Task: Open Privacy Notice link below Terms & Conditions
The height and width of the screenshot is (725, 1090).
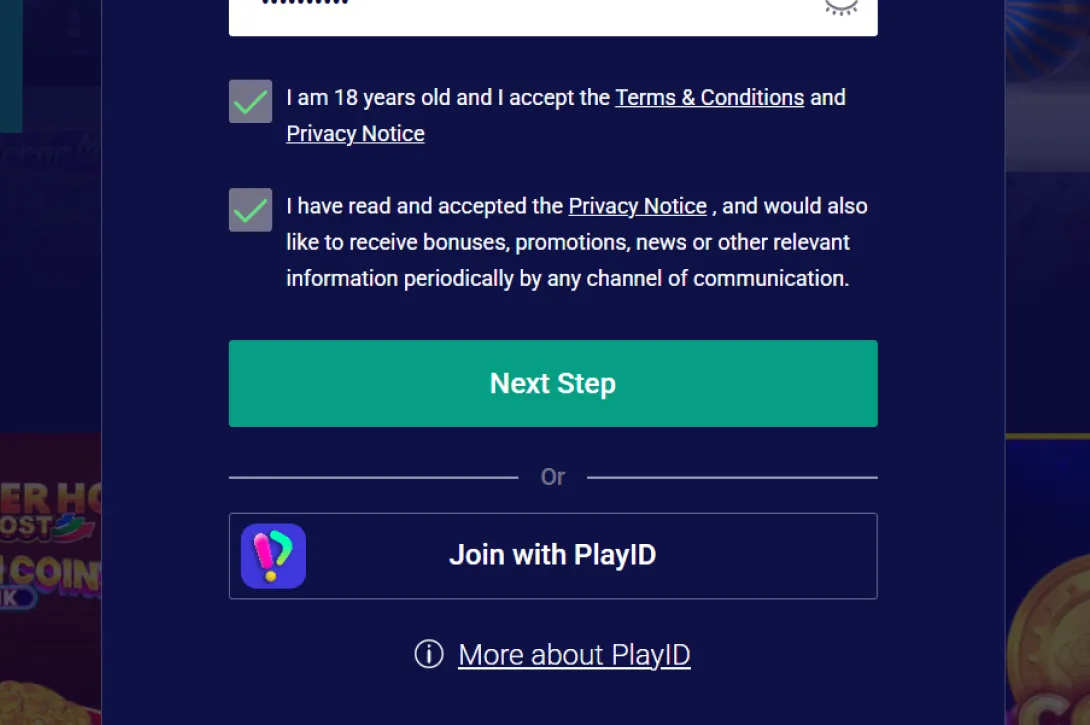Action: click(355, 133)
